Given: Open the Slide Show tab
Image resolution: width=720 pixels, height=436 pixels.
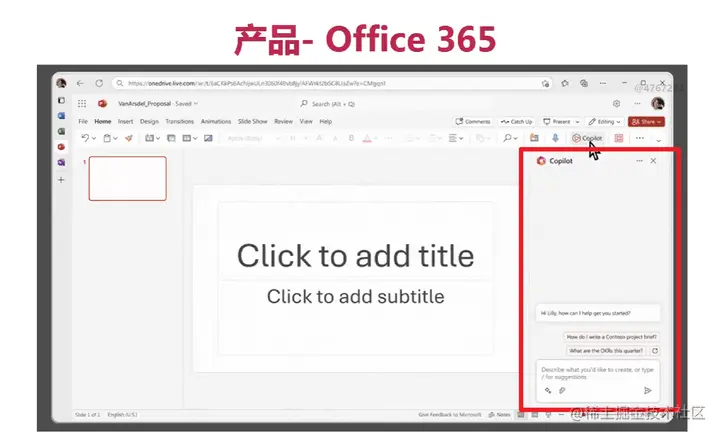Looking at the screenshot, I should [253, 122].
